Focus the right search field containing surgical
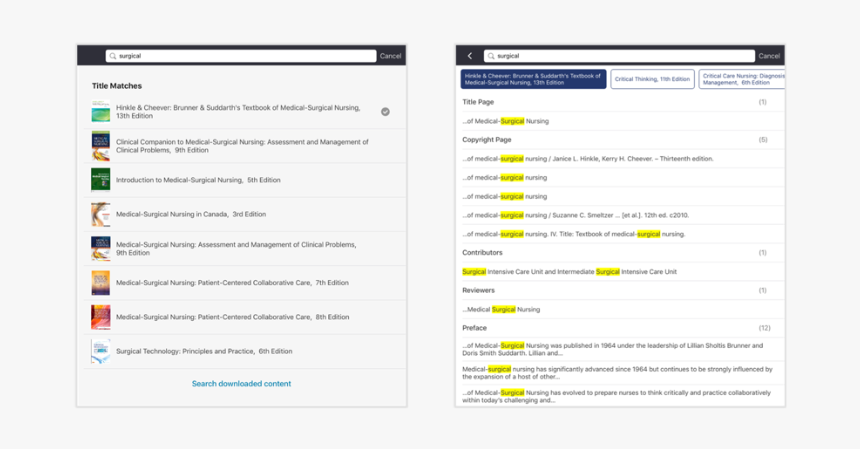The width and height of the screenshot is (860, 449). (x=619, y=56)
